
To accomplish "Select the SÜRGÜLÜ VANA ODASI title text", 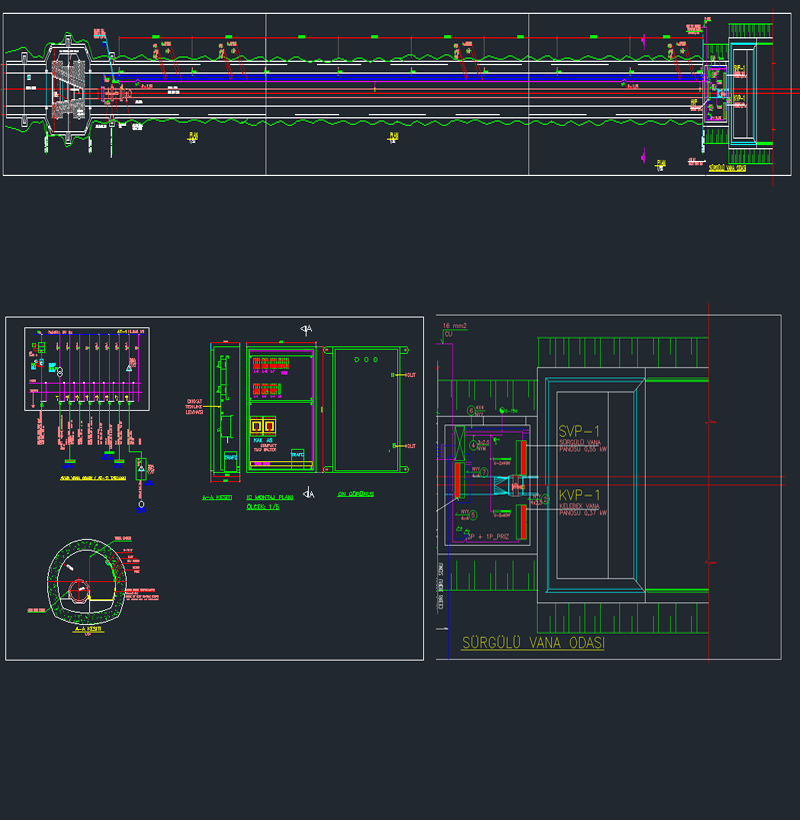I will click(x=532, y=644).
